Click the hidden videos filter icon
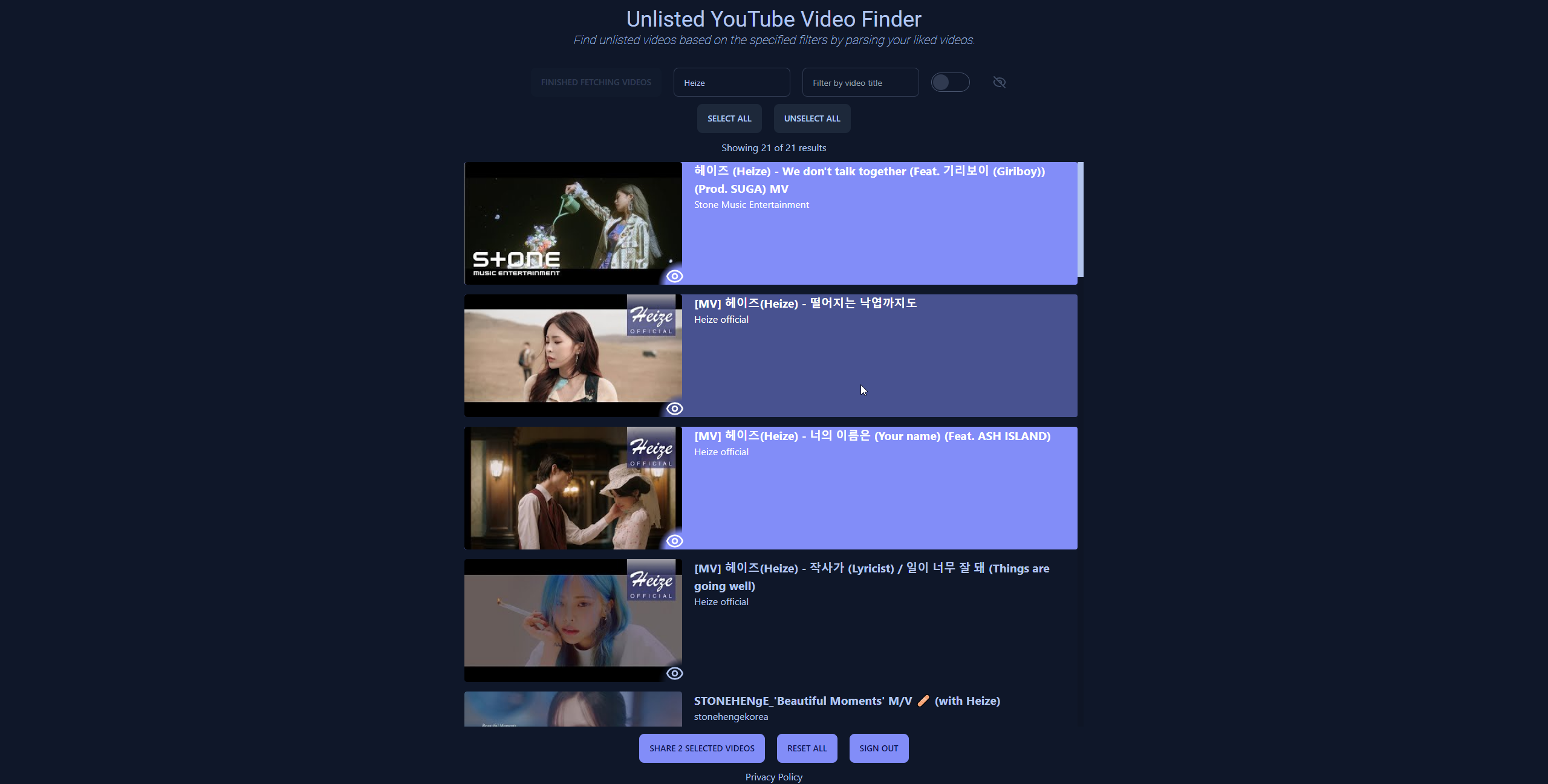This screenshot has height=784, width=1548. [x=999, y=82]
